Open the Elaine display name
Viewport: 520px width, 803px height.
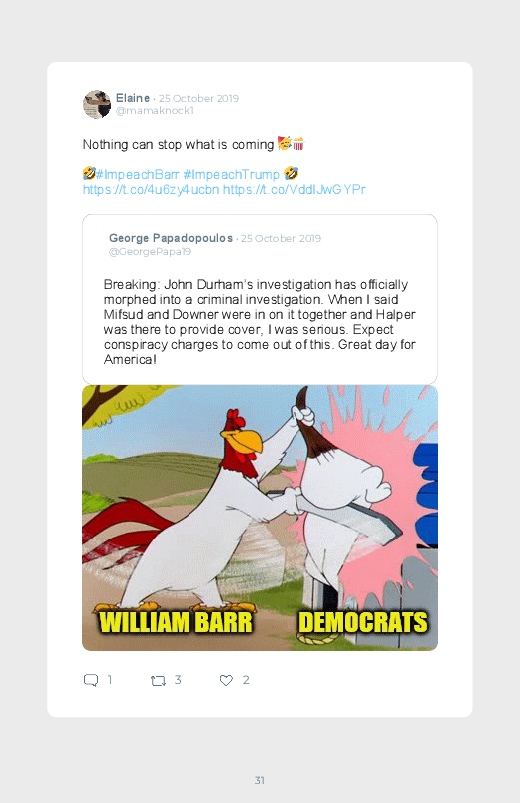point(133,98)
